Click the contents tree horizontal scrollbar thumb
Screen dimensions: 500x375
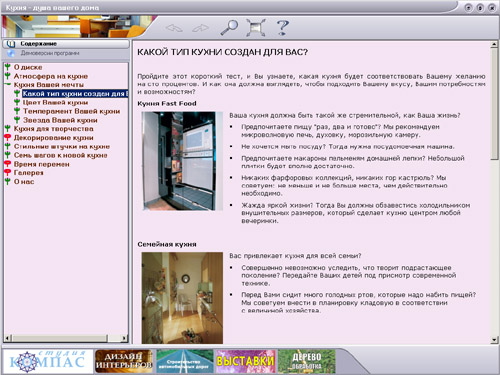click(60, 338)
